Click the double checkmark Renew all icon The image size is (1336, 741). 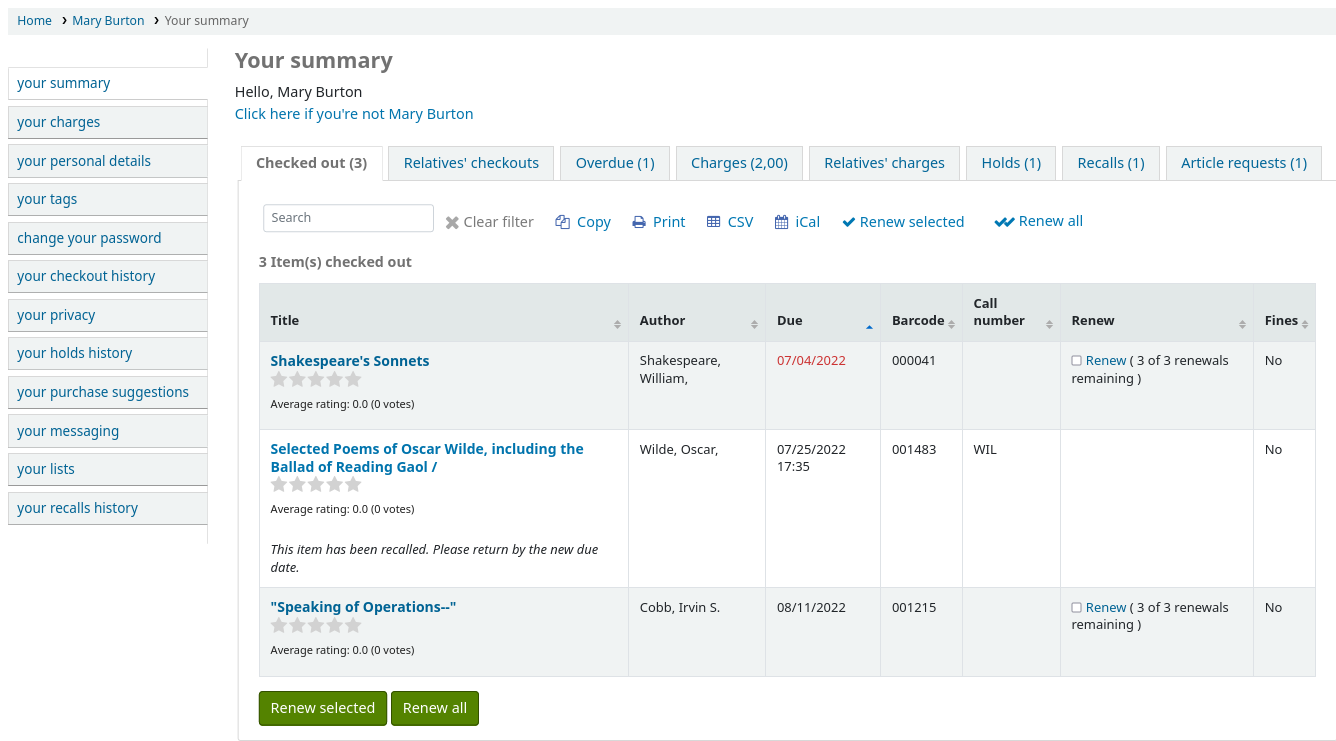(1004, 221)
